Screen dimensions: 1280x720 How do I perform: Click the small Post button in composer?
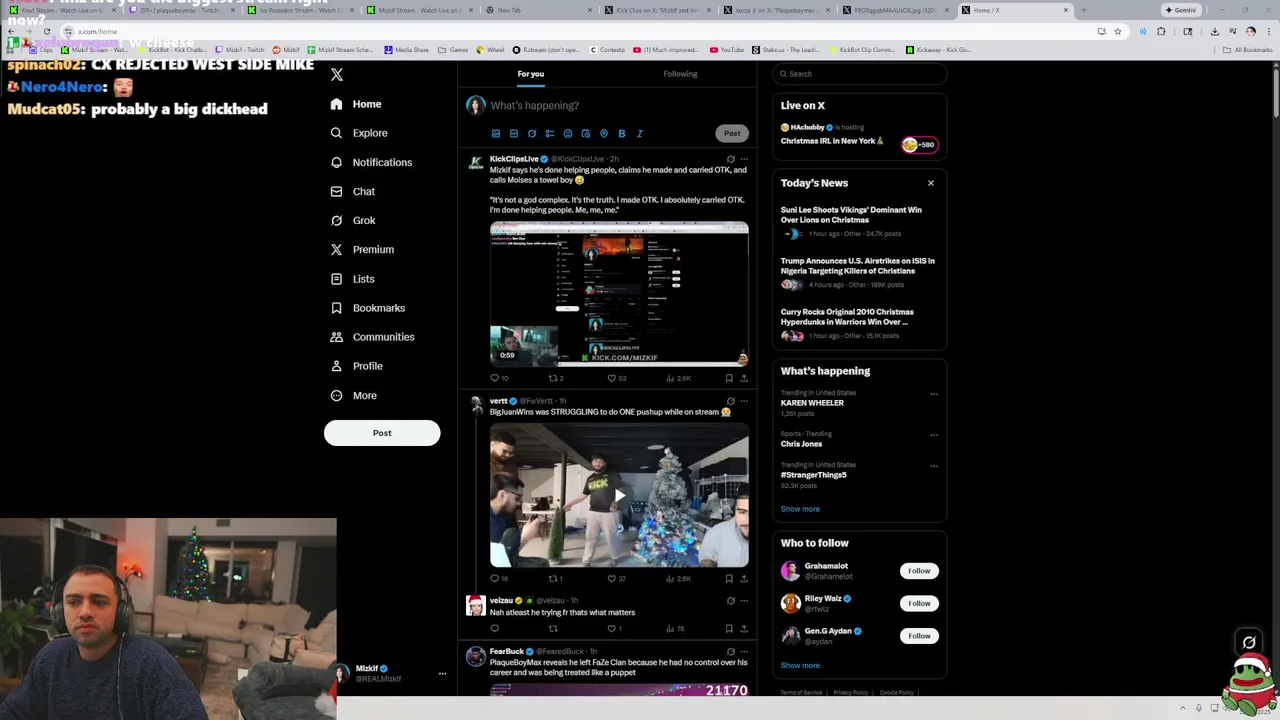tap(732, 133)
